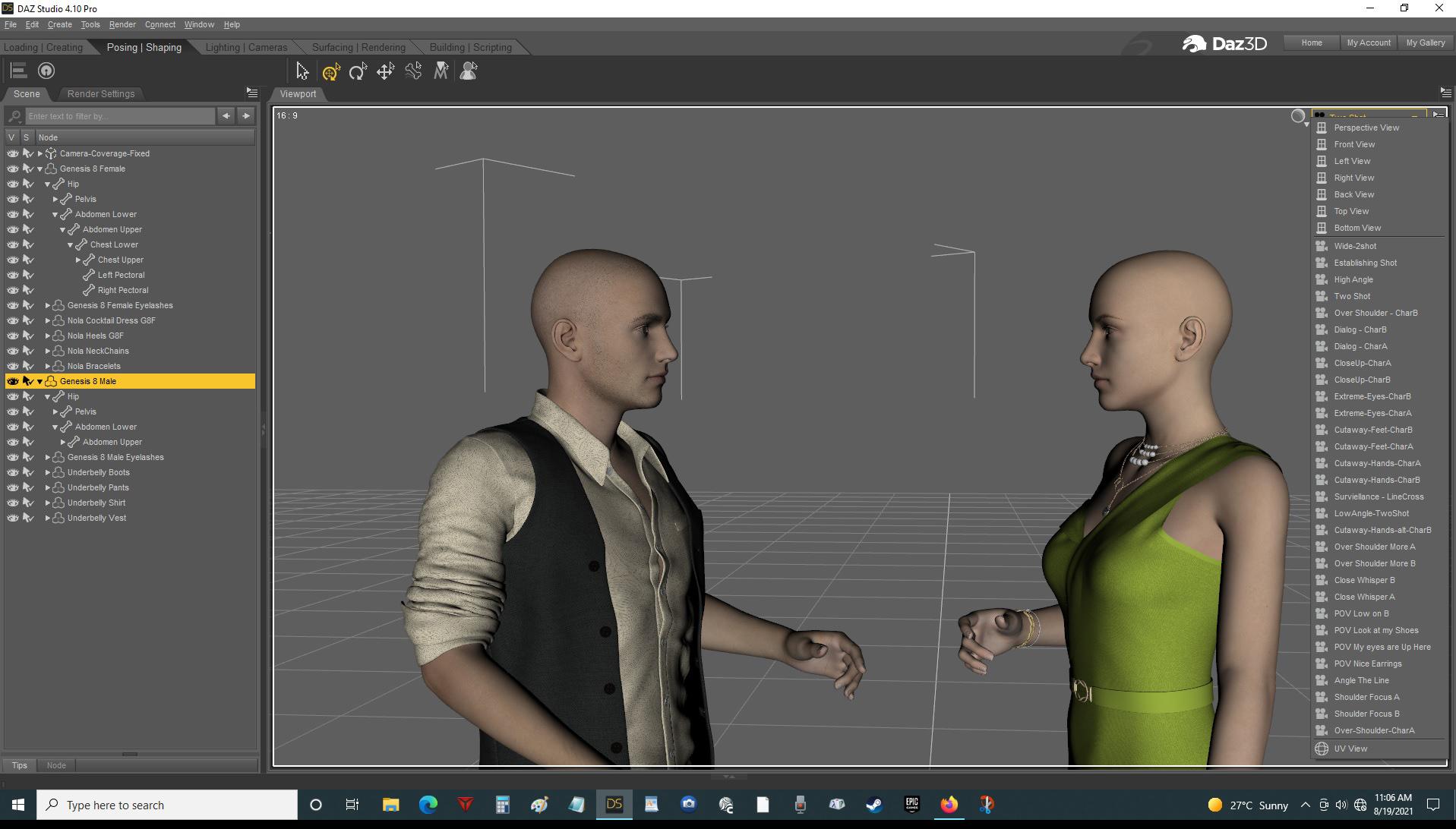
Task: Collapse the Genesis 8 Male node
Action: [40, 382]
